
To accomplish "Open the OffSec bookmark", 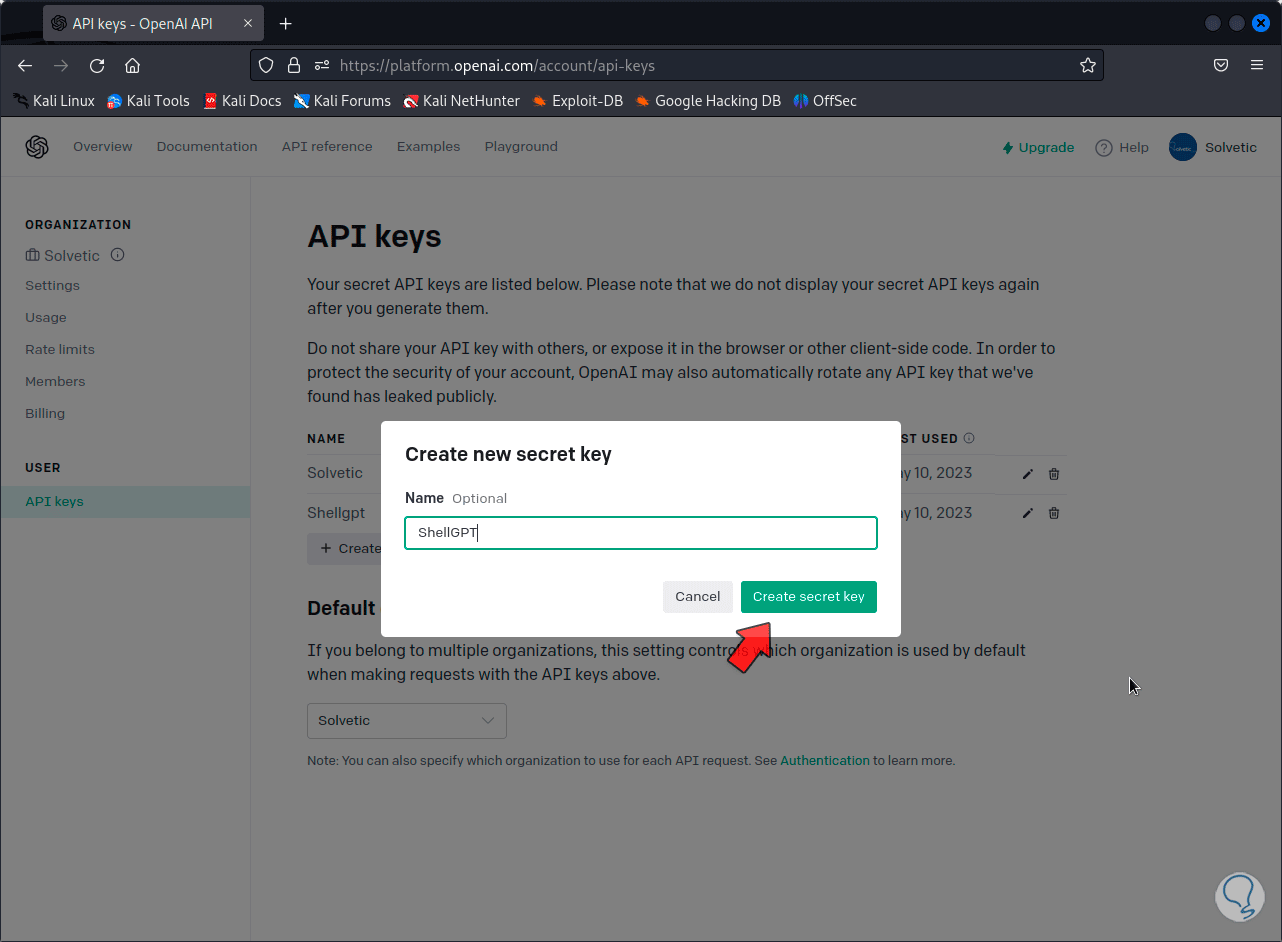I will [x=825, y=101].
